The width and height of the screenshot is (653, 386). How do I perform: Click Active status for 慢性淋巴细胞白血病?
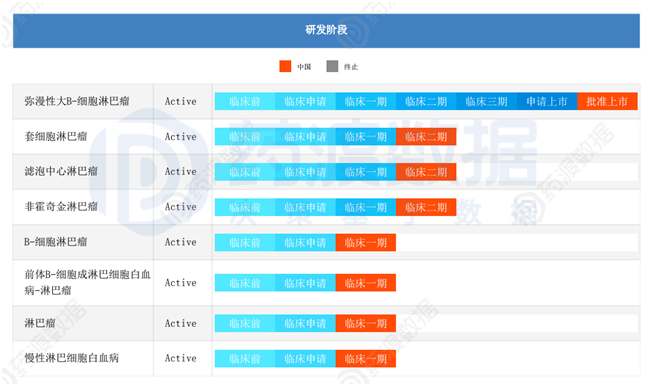(181, 358)
